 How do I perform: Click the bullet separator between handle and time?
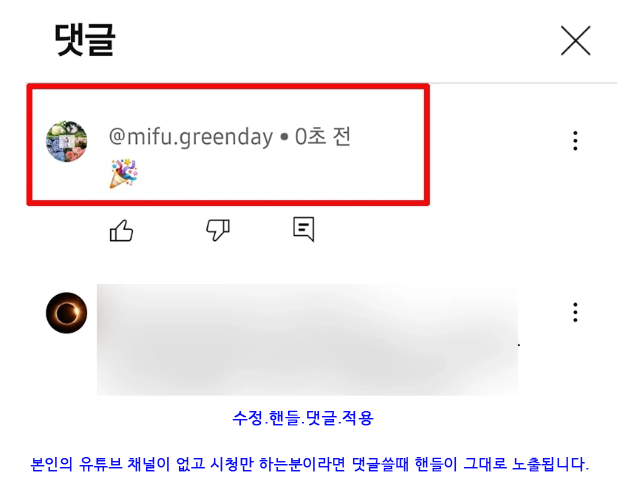click(284, 137)
